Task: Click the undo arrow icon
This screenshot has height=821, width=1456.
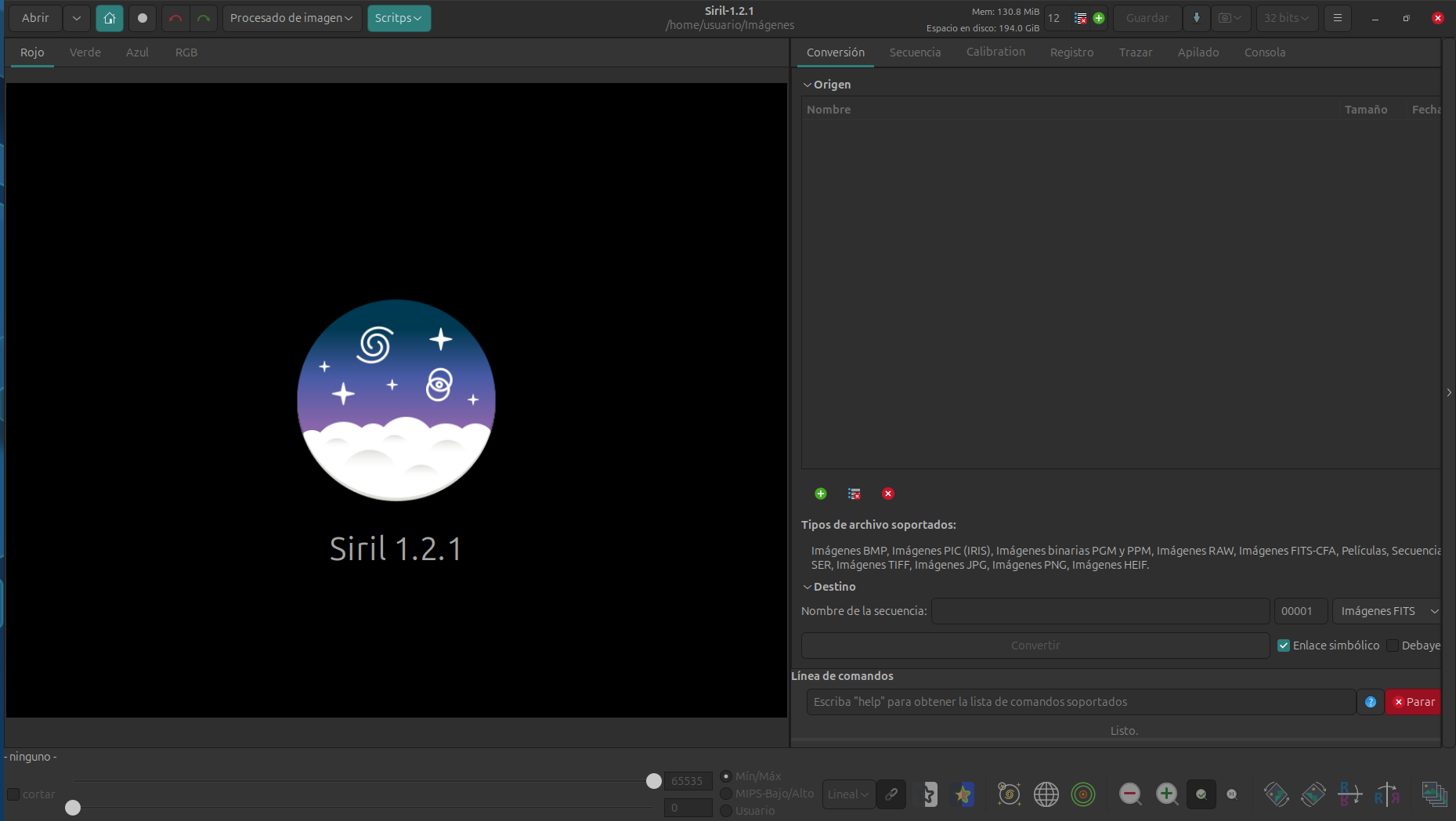Action: [175, 18]
